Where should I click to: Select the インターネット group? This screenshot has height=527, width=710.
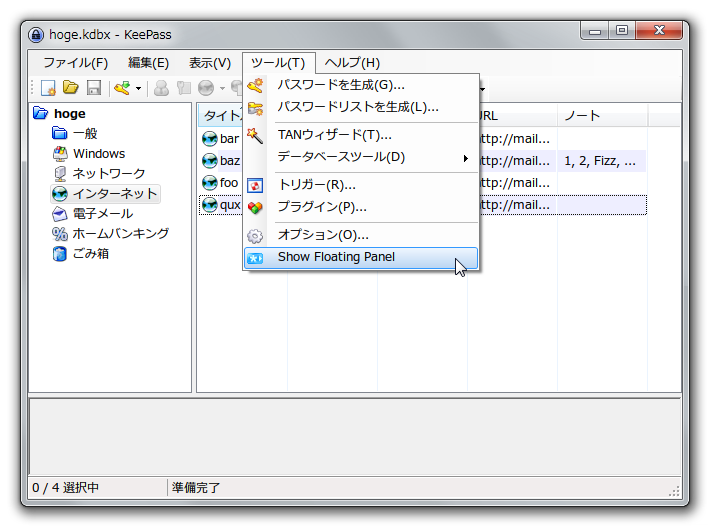[x=115, y=194]
